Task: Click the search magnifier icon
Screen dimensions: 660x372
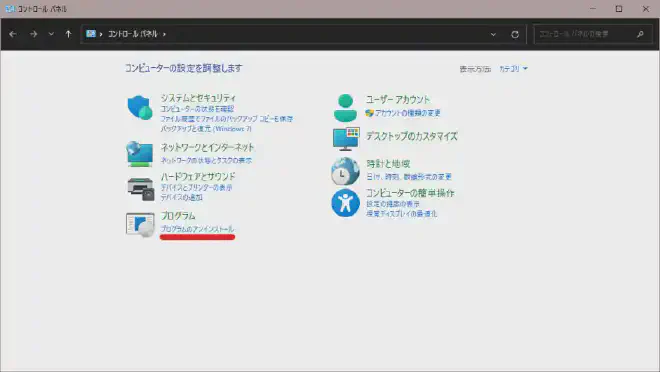Action: click(640, 34)
